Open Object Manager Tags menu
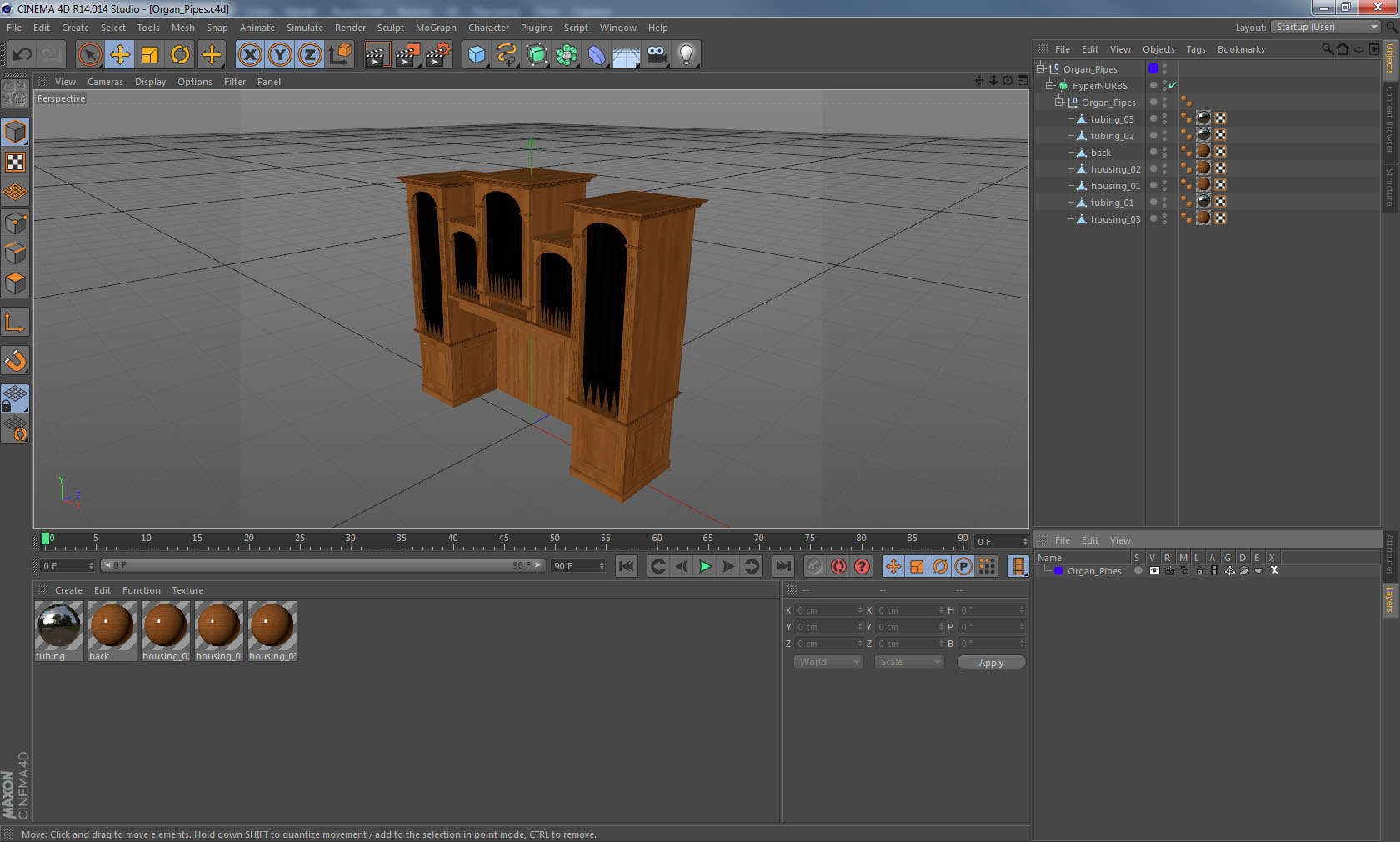1400x842 pixels. [1196, 49]
